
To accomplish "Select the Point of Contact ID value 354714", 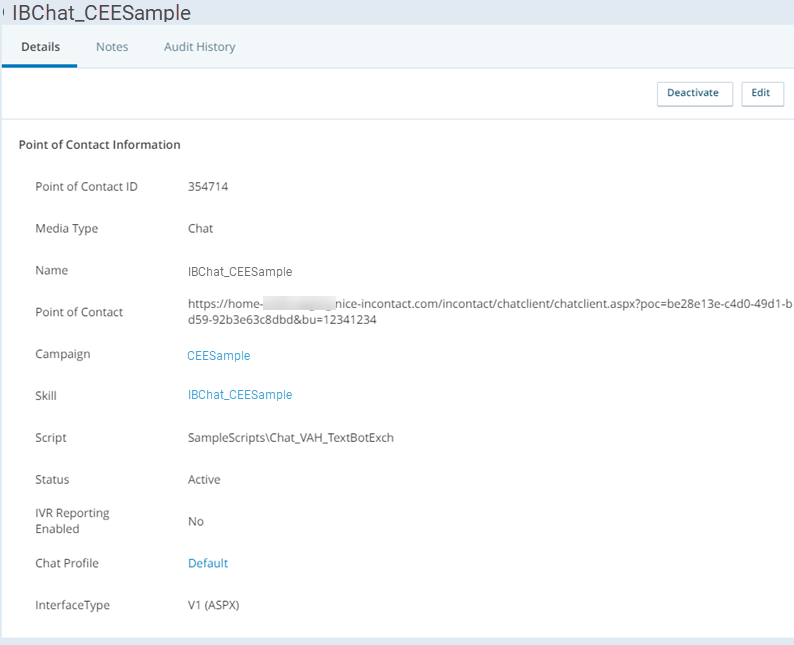I will click(208, 187).
